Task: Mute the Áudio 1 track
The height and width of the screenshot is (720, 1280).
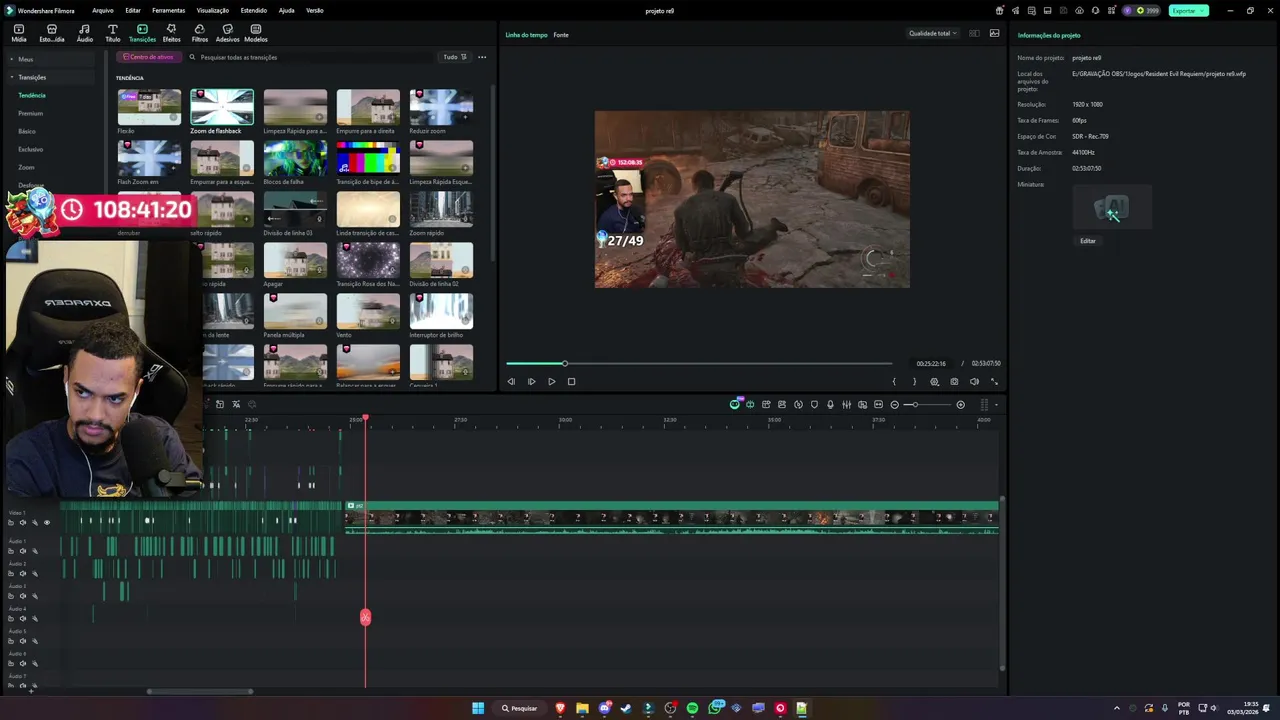Action: 23,551
